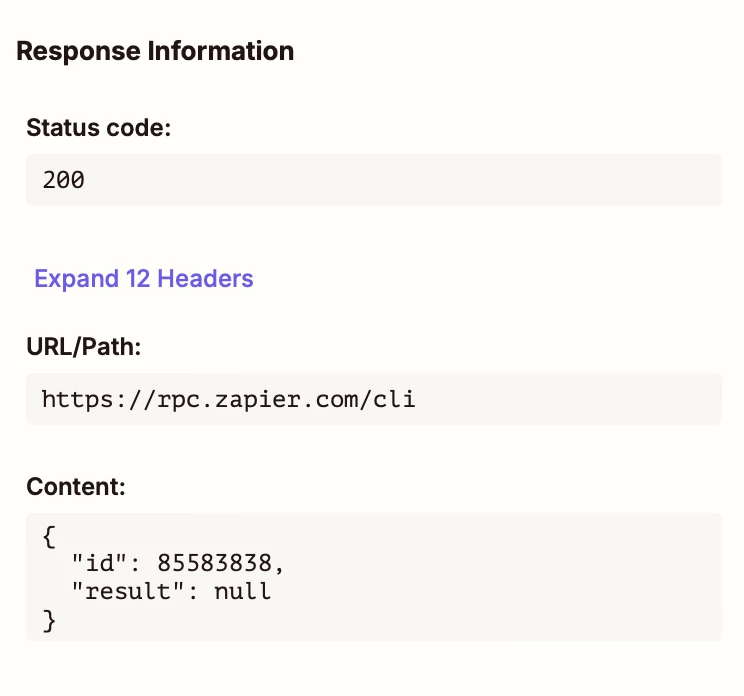This screenshot has width=744, height=696.
Task: Select the rpc.zapier.com URL field
Action: [x=374, y=399]
